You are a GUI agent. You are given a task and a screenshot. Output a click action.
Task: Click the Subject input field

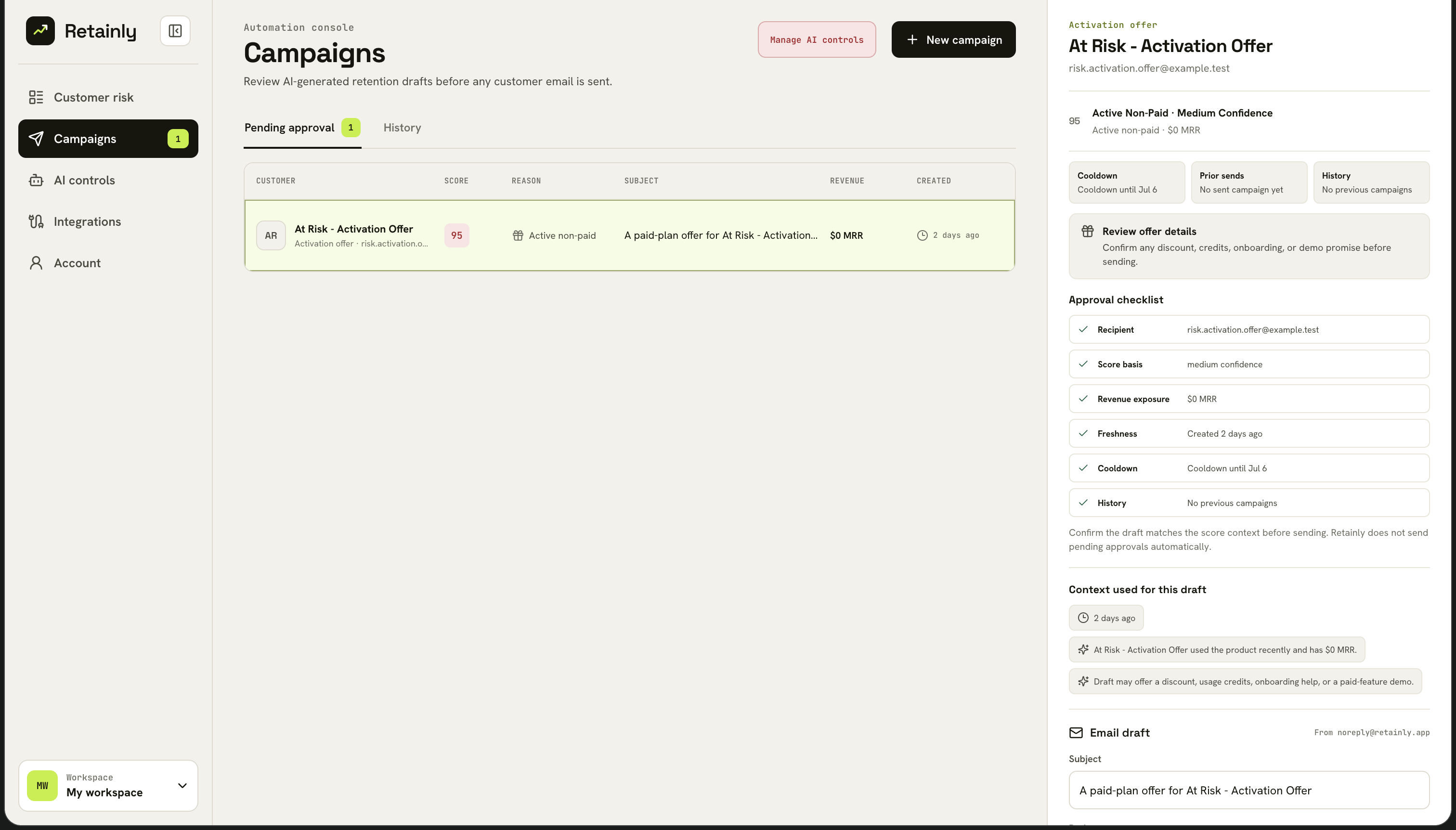pos(1249,790)
